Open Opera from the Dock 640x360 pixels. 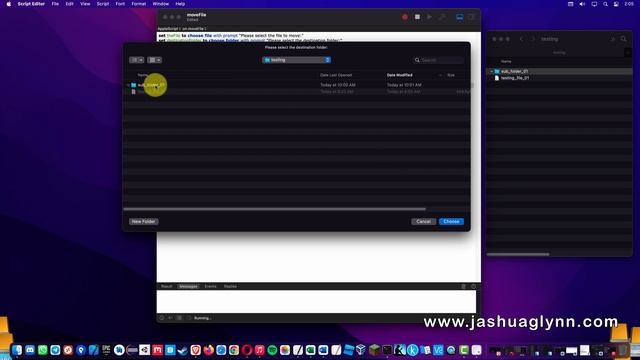247,350
